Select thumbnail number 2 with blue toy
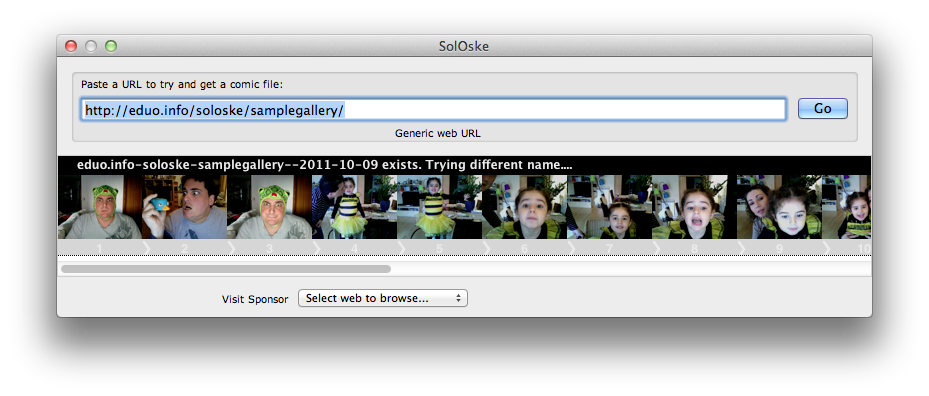Screen dimensions: 929x396 click(x=184, y=207)
